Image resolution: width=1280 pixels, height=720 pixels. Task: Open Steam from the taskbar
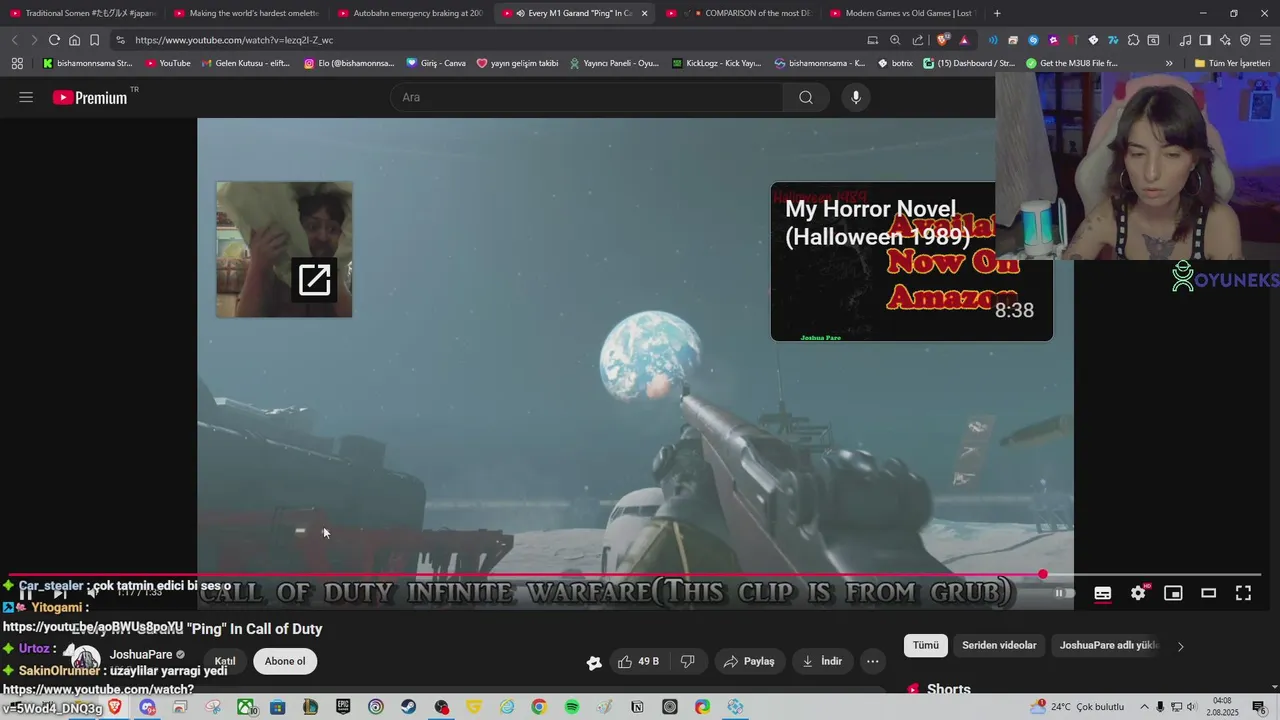click(408, 707)
